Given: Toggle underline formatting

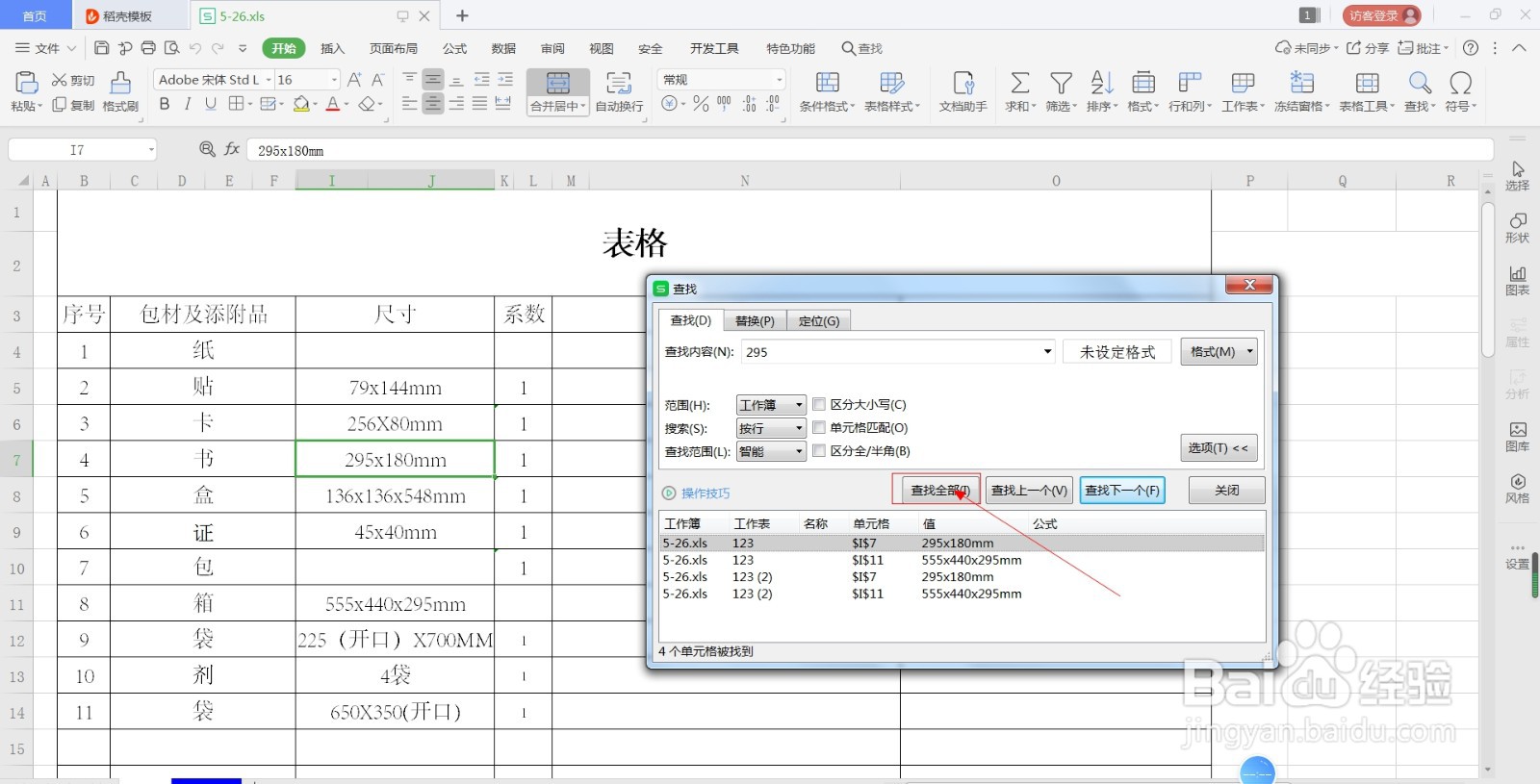Looking at the screenshot, I should coord(210,104).
